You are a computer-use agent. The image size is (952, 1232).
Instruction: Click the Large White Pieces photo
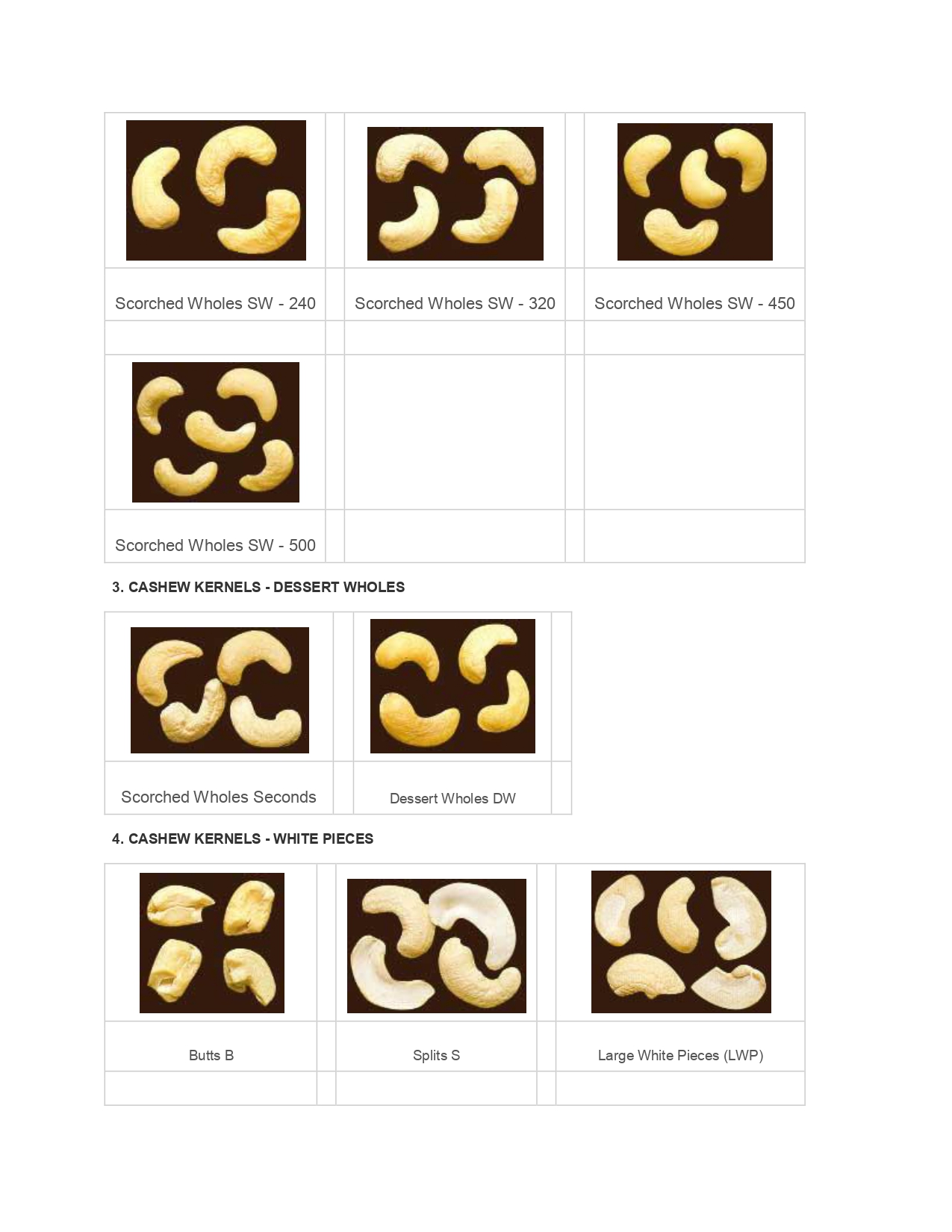[681, 942]
